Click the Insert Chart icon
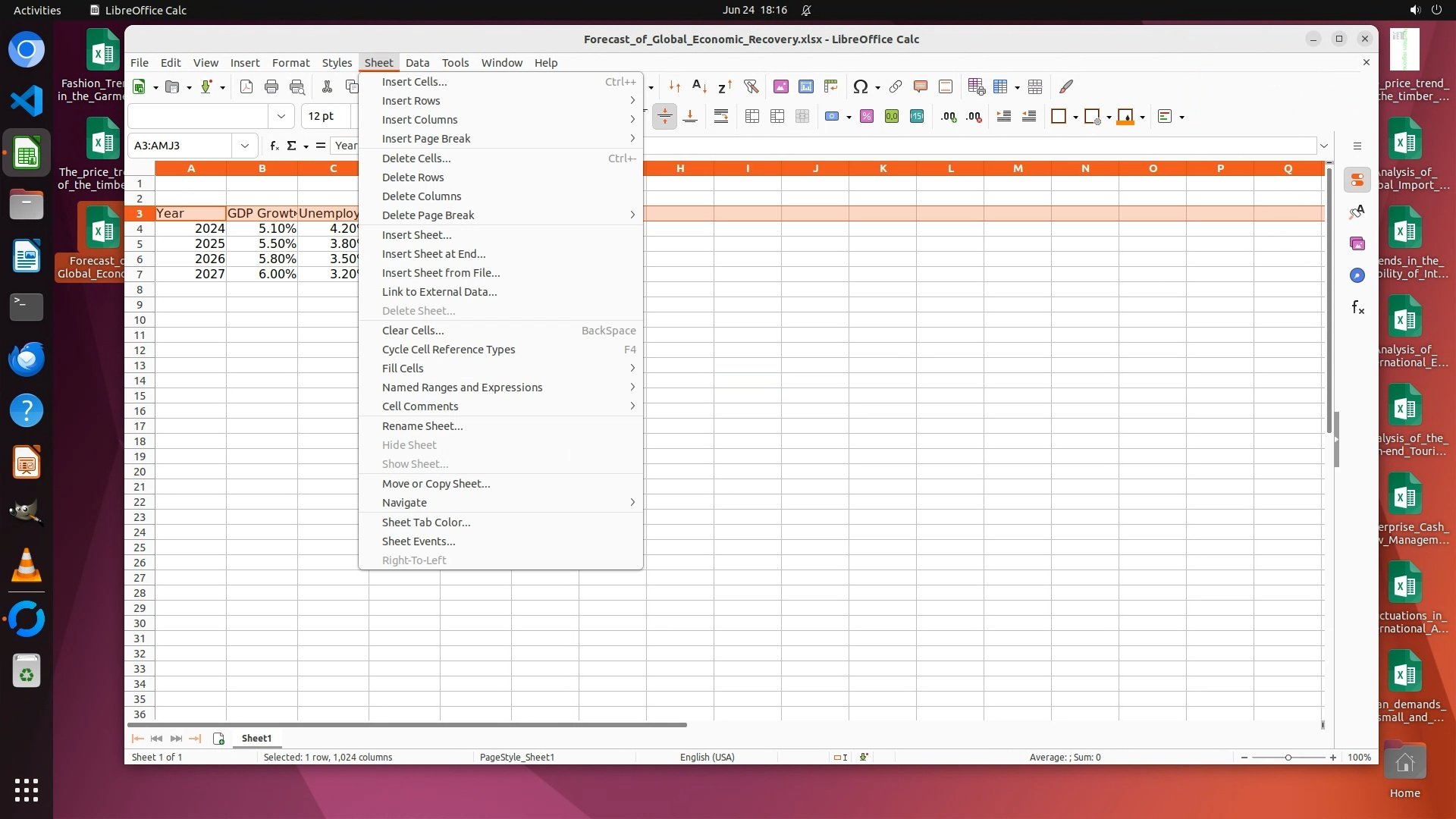Screen dimensions: 1456x819 pyautogui.click(x=805, y=86)
